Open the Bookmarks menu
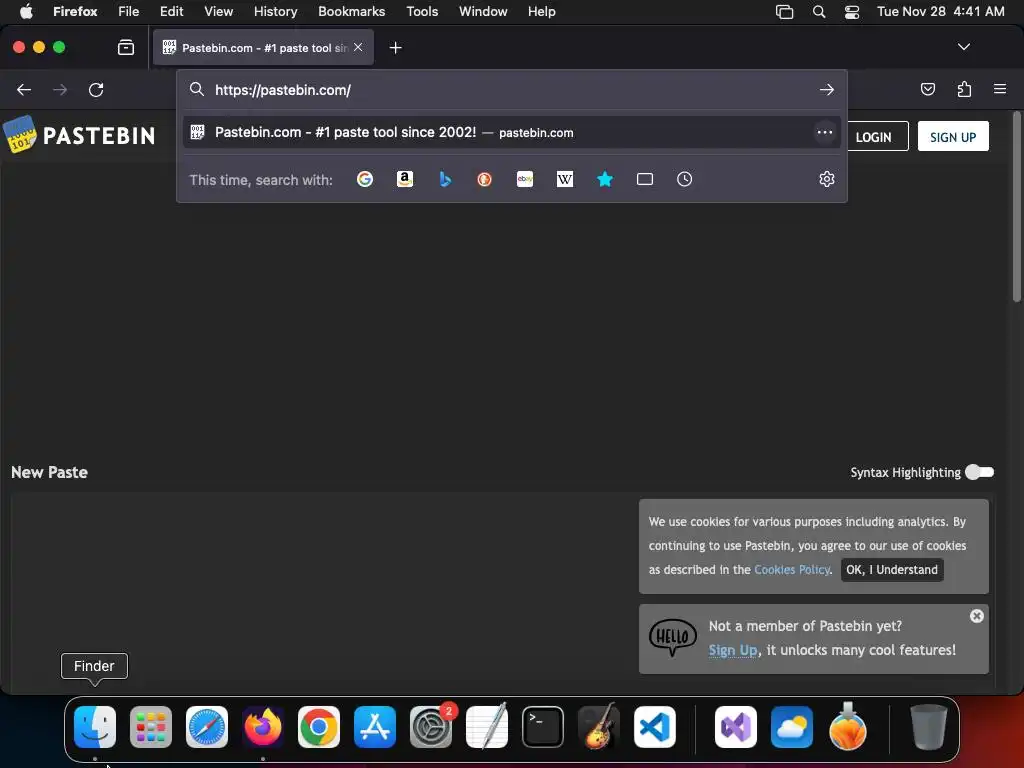1024x768 pixels. tap(351, 11)
